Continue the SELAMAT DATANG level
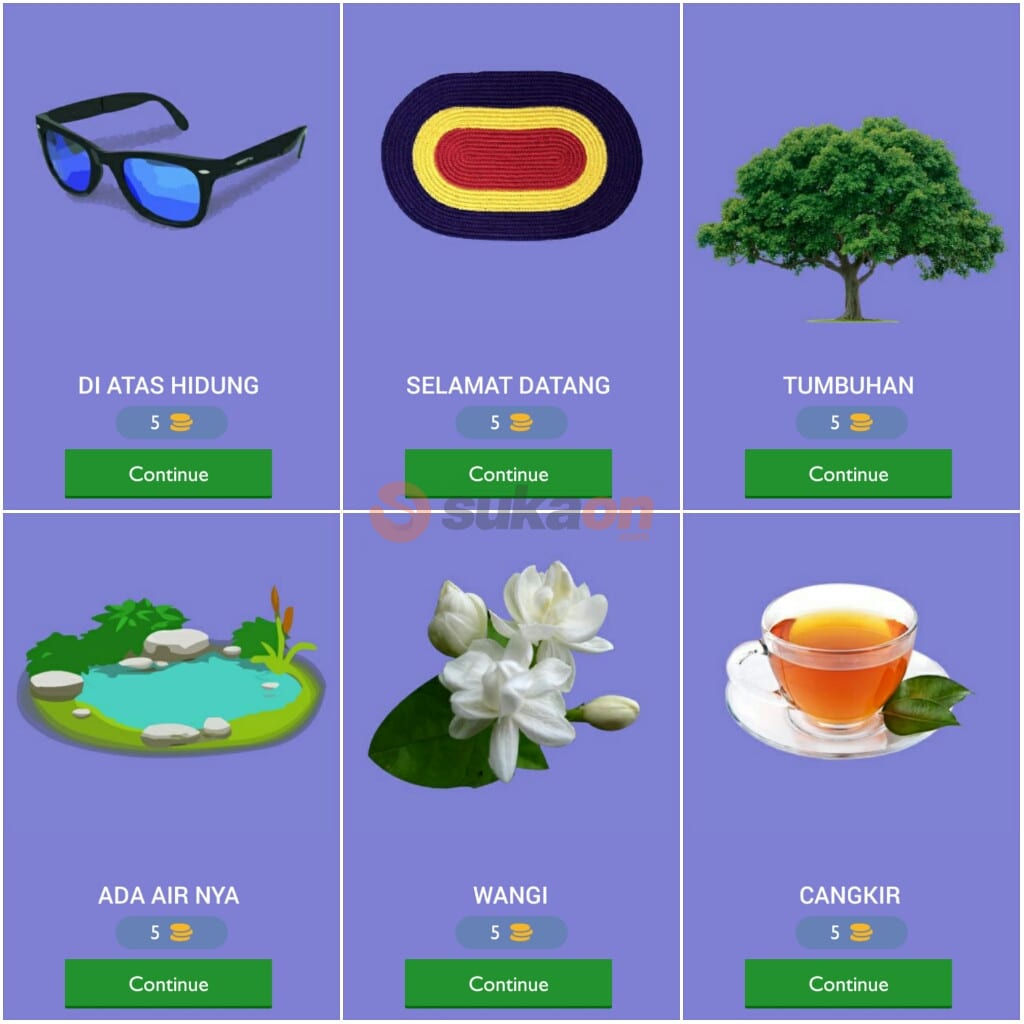 (x=508, y=473)
